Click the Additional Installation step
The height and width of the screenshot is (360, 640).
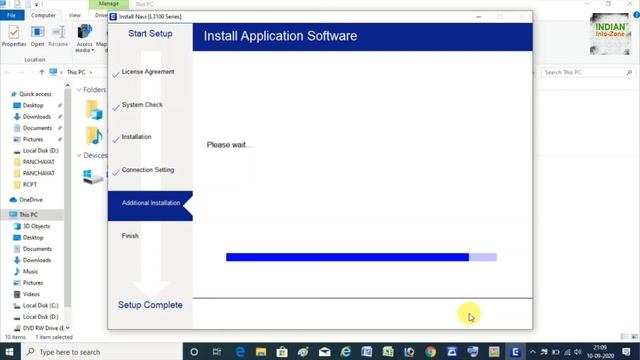click(150, 206)
